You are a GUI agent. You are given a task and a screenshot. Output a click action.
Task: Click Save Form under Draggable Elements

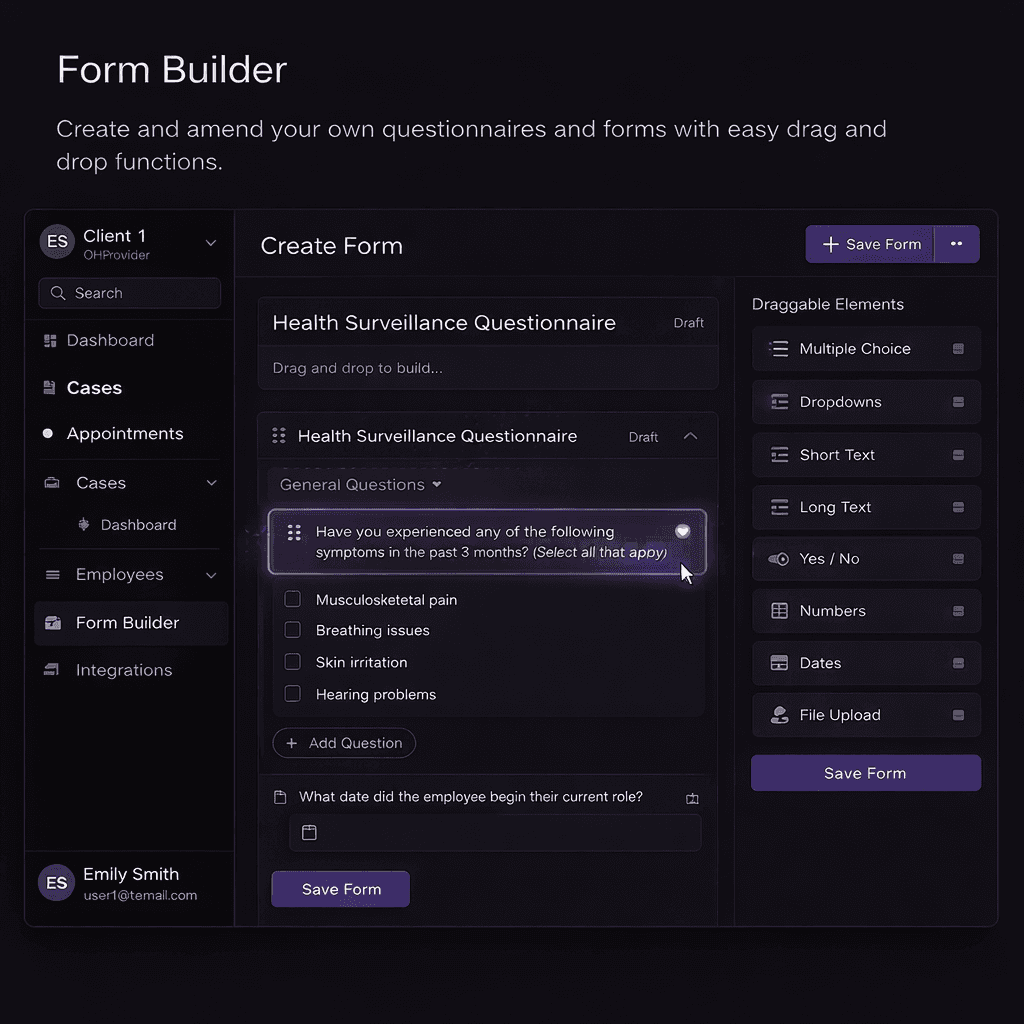point(866,773)
